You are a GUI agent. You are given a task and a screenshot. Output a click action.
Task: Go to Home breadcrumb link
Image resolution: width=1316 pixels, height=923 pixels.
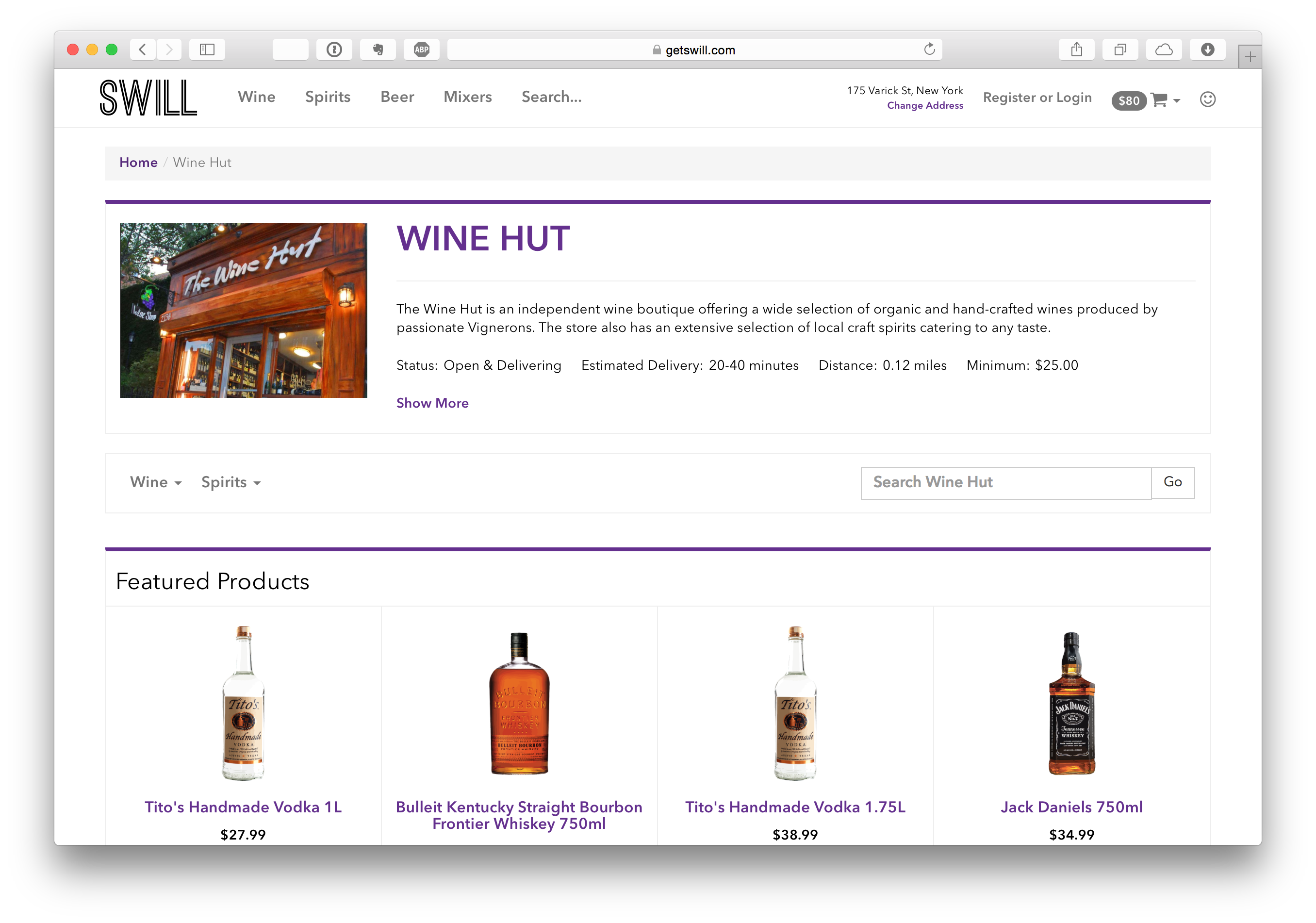[138, 163]
